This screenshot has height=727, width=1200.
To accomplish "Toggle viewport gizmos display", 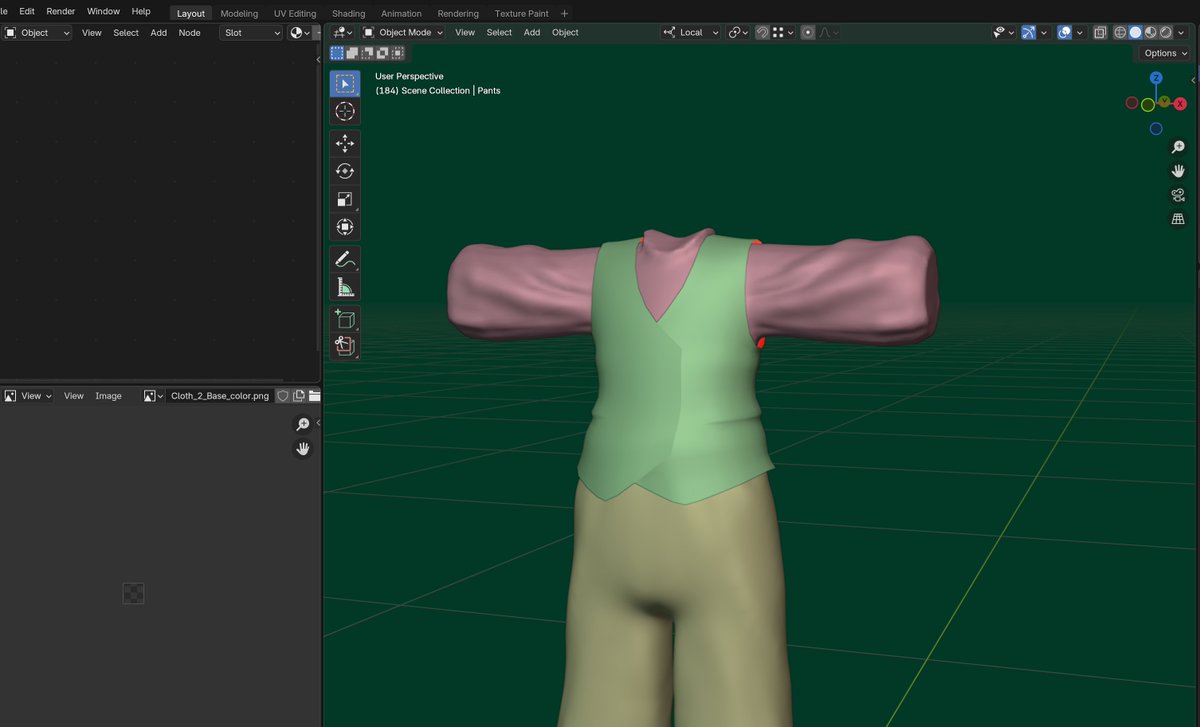I will click(1028, 32).
